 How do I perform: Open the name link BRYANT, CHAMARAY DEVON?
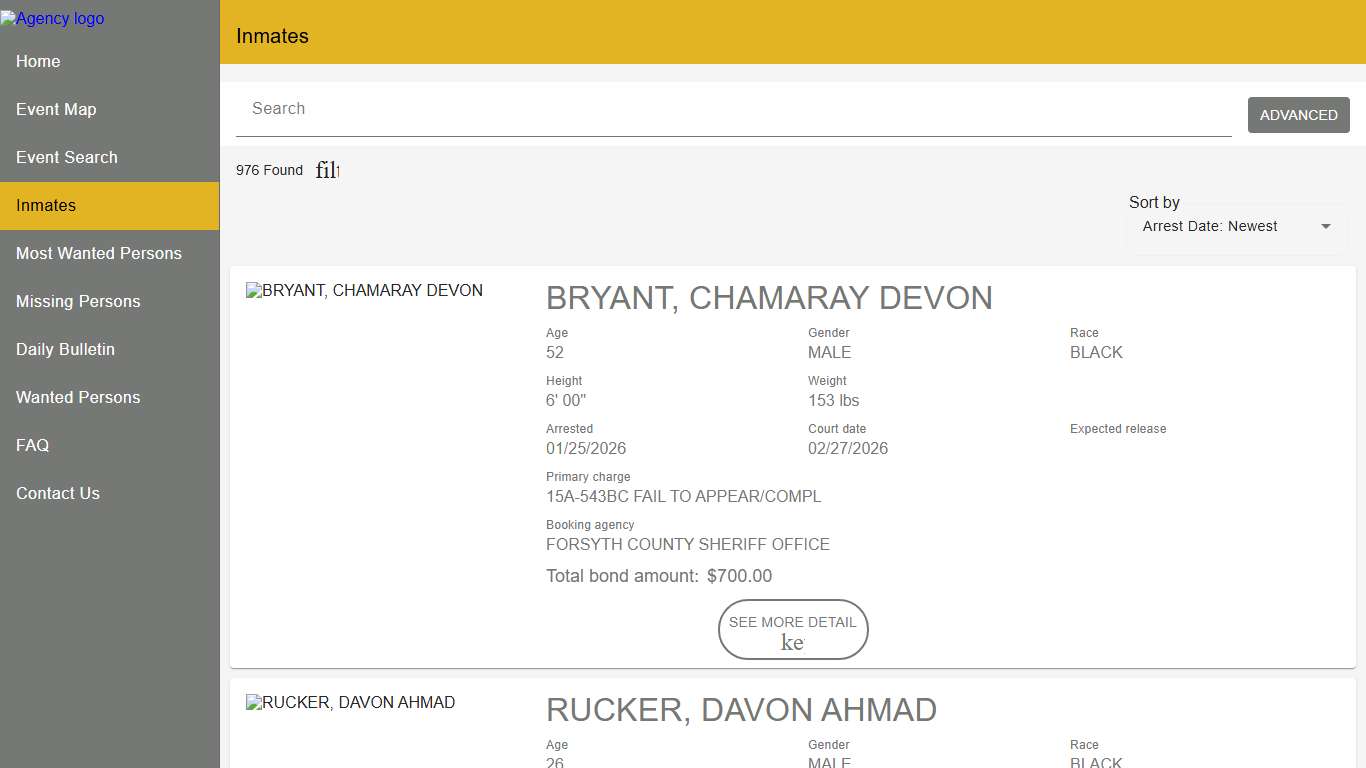[x=769, y=298]
